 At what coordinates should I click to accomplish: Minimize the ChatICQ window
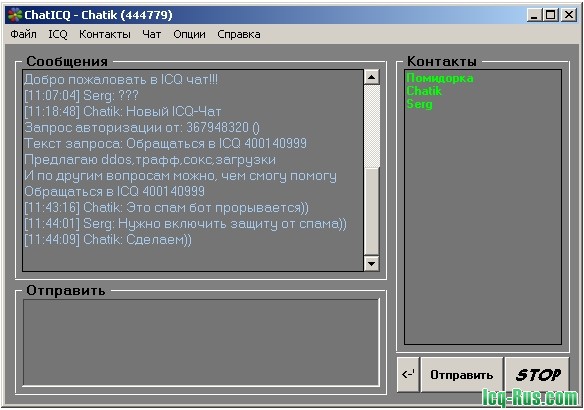tap(534, 15)
